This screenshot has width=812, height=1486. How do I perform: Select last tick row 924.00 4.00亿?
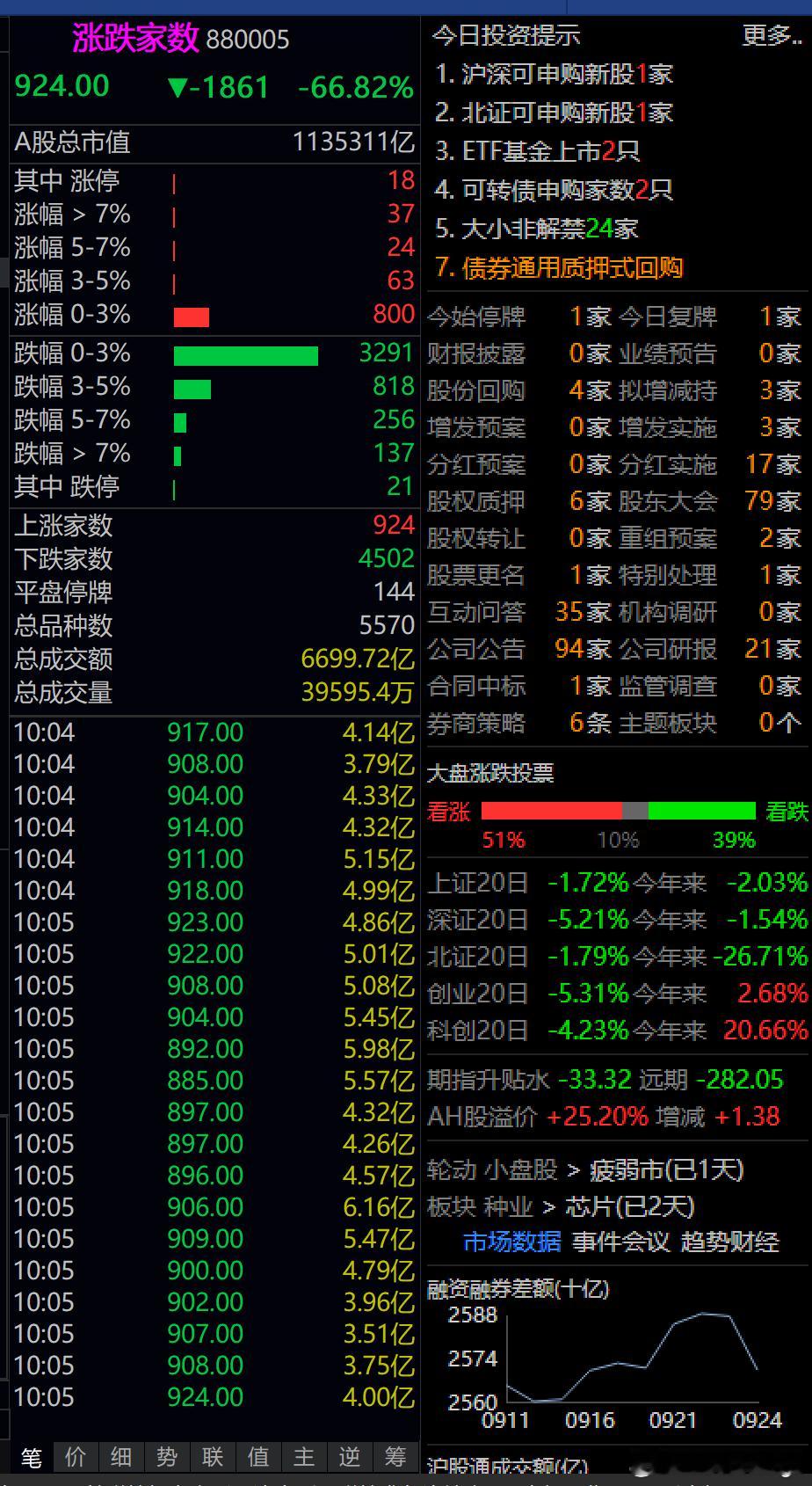pos(214,1397)
